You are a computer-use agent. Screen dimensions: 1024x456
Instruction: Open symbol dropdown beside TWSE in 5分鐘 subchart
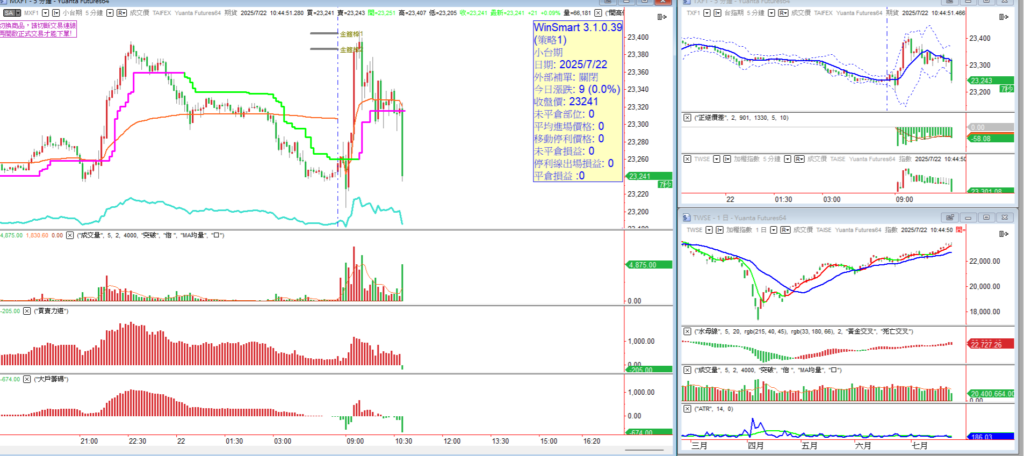717,159
